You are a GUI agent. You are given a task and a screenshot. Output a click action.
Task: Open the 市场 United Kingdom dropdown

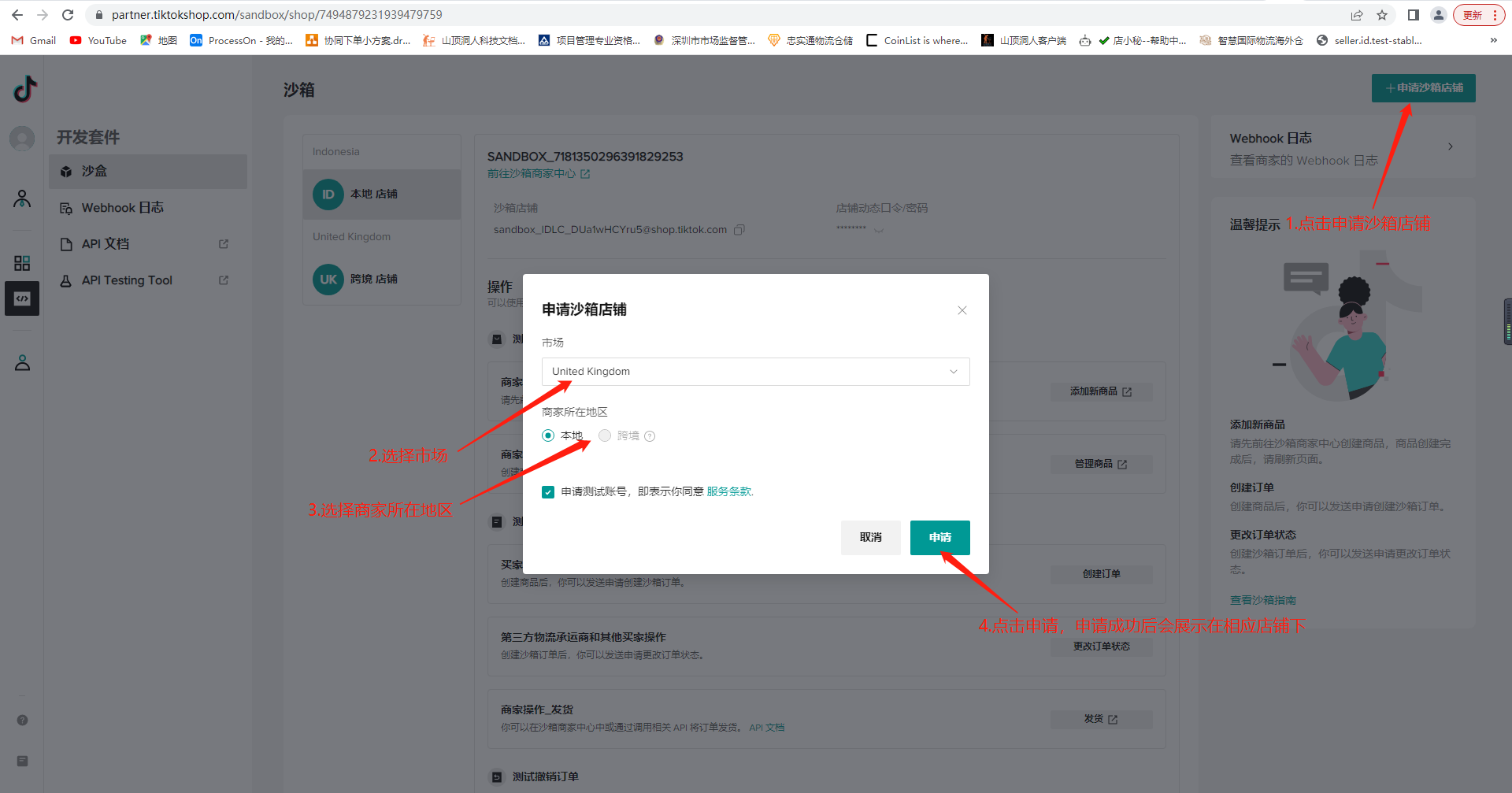pos(755,372)
